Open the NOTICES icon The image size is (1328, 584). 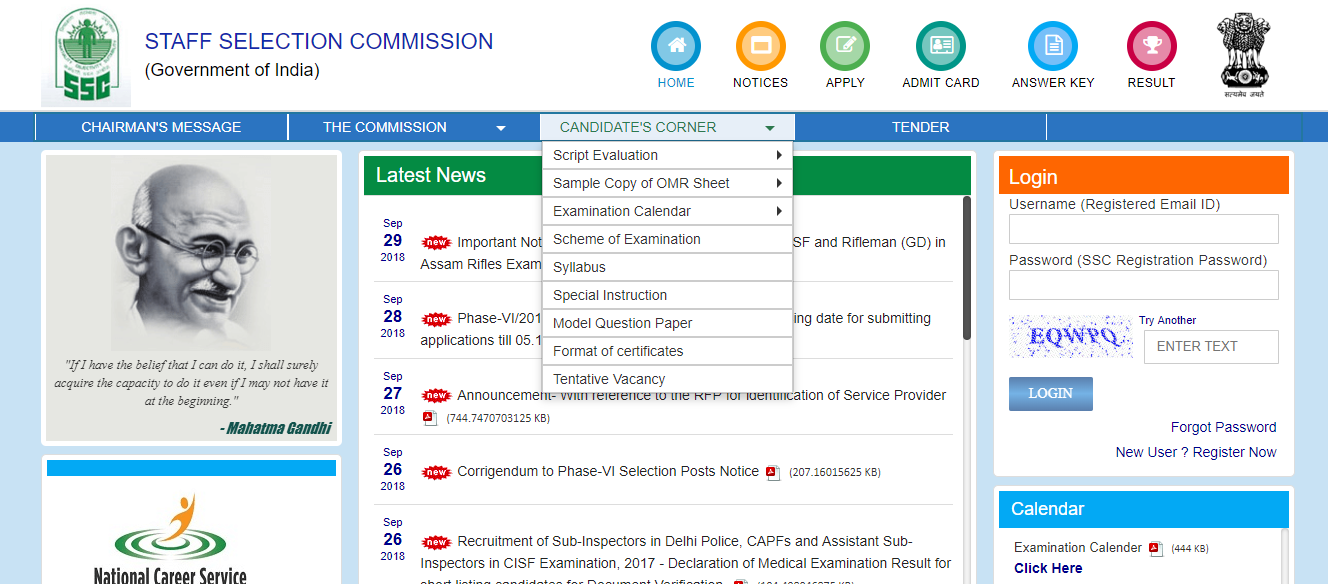tap(760, 46)
